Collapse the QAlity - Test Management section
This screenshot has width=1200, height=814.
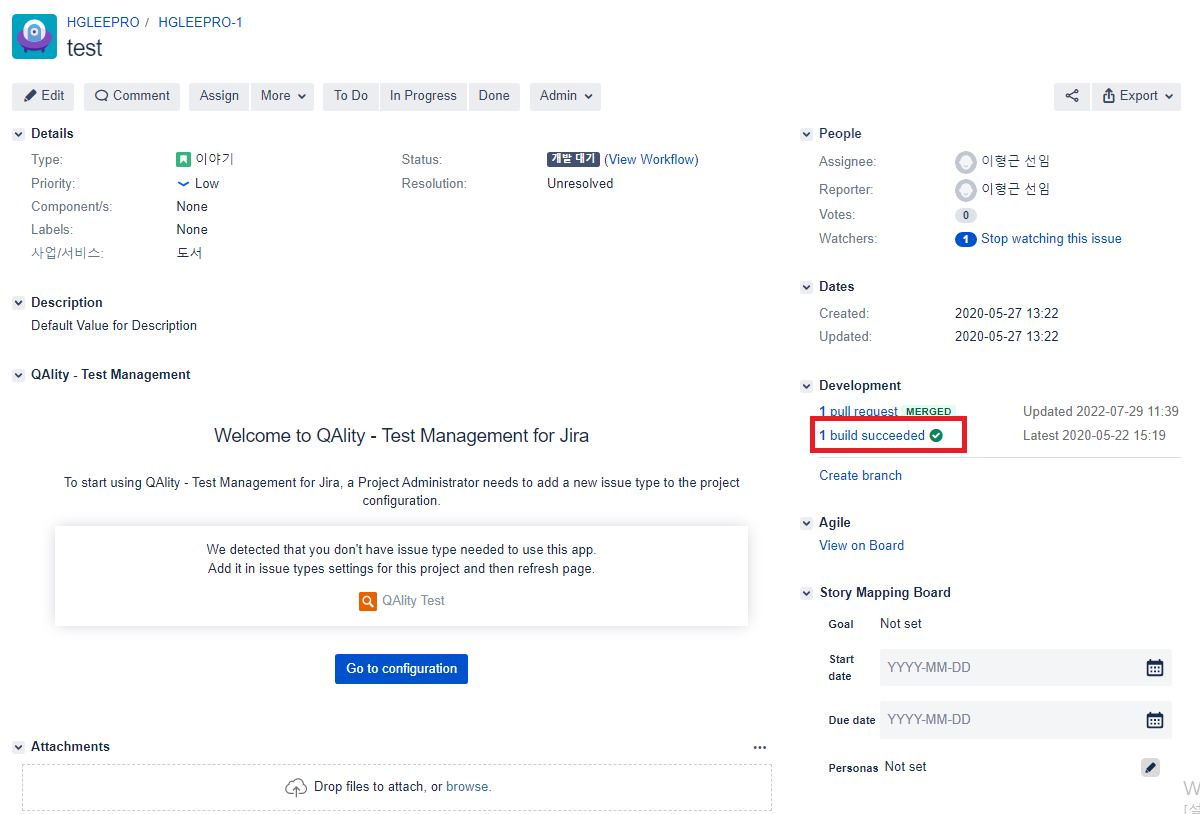(18, 375)
